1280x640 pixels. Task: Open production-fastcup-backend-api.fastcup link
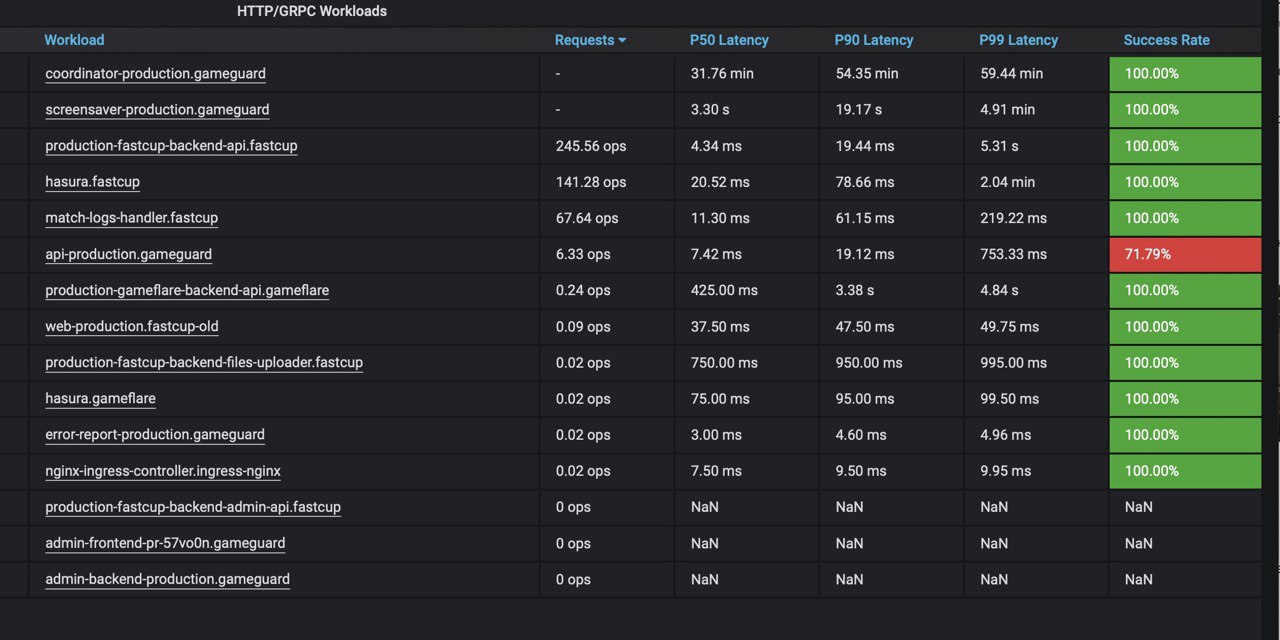(171, 146)
